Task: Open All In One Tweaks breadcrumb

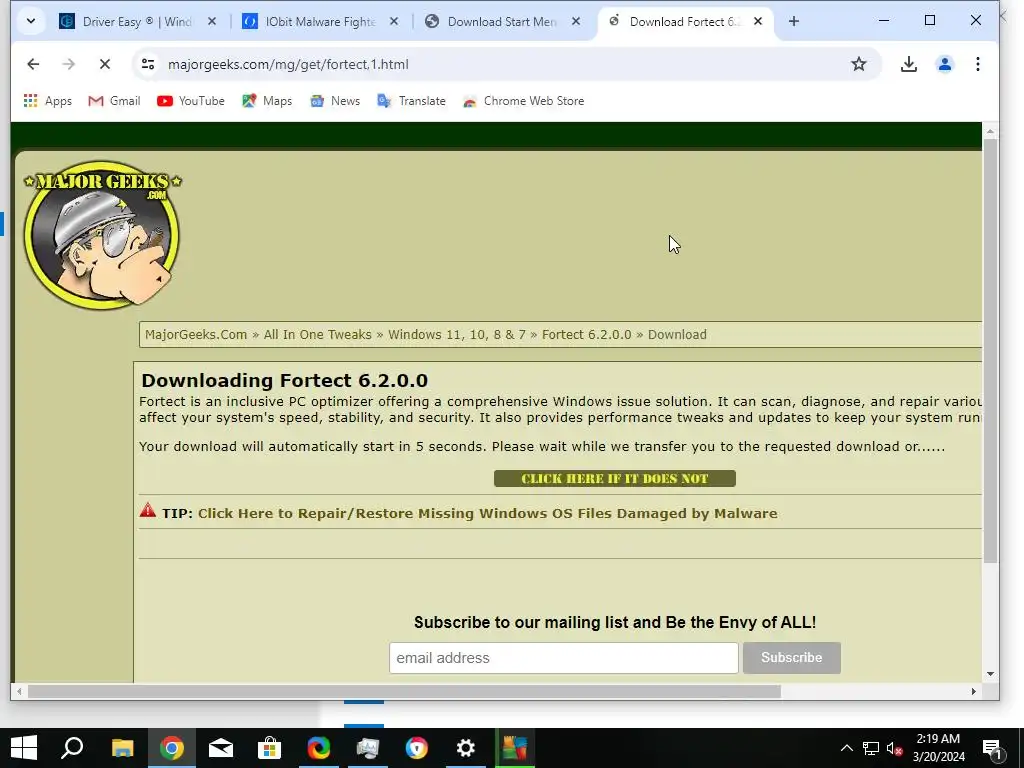Action: 317,334
